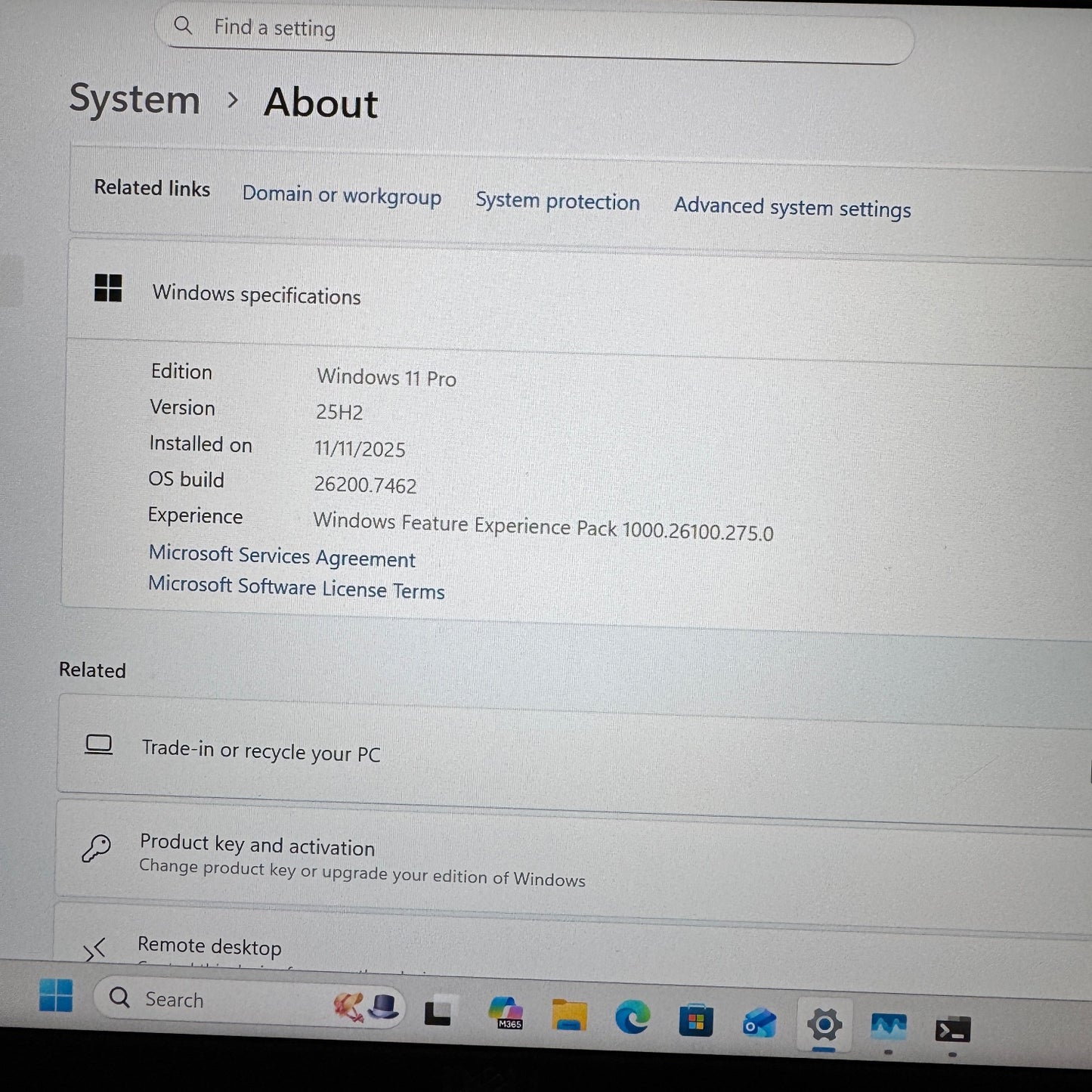The image size is (1092, 1092).
Task: Open Microsoft Software License Terms
Action: click(296, 588)
